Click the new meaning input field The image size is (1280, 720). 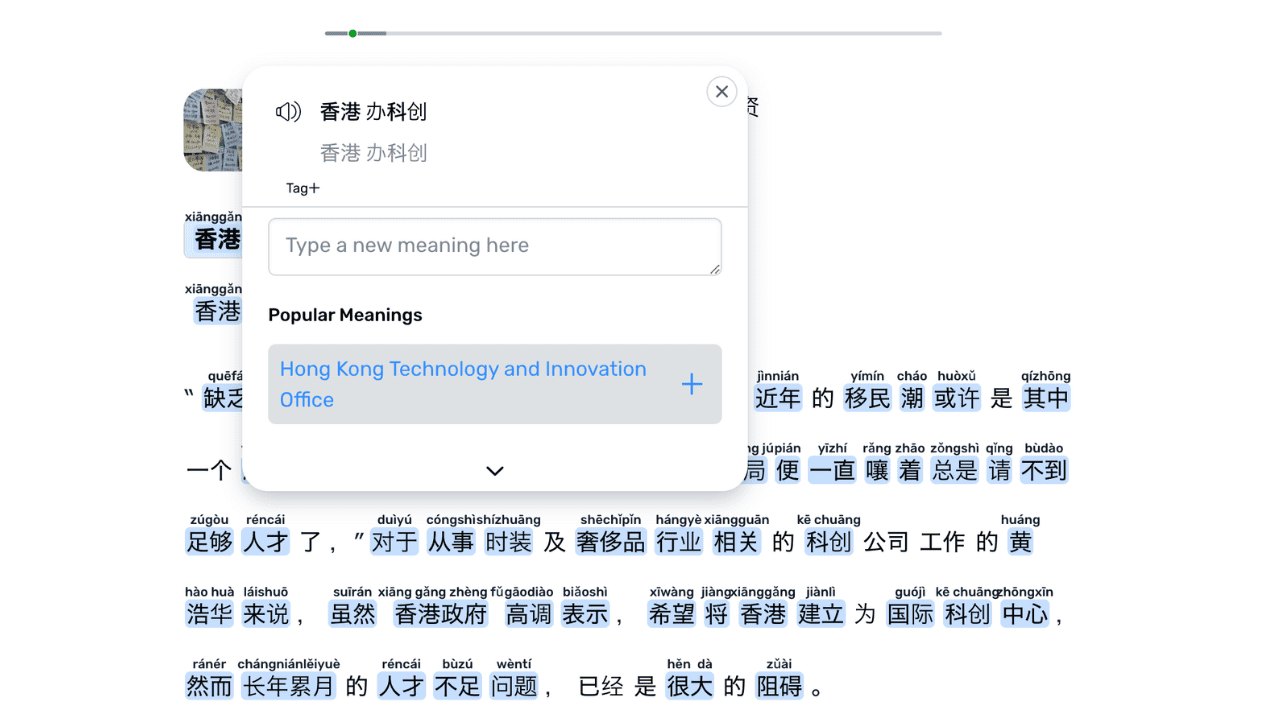pos(494,246)
